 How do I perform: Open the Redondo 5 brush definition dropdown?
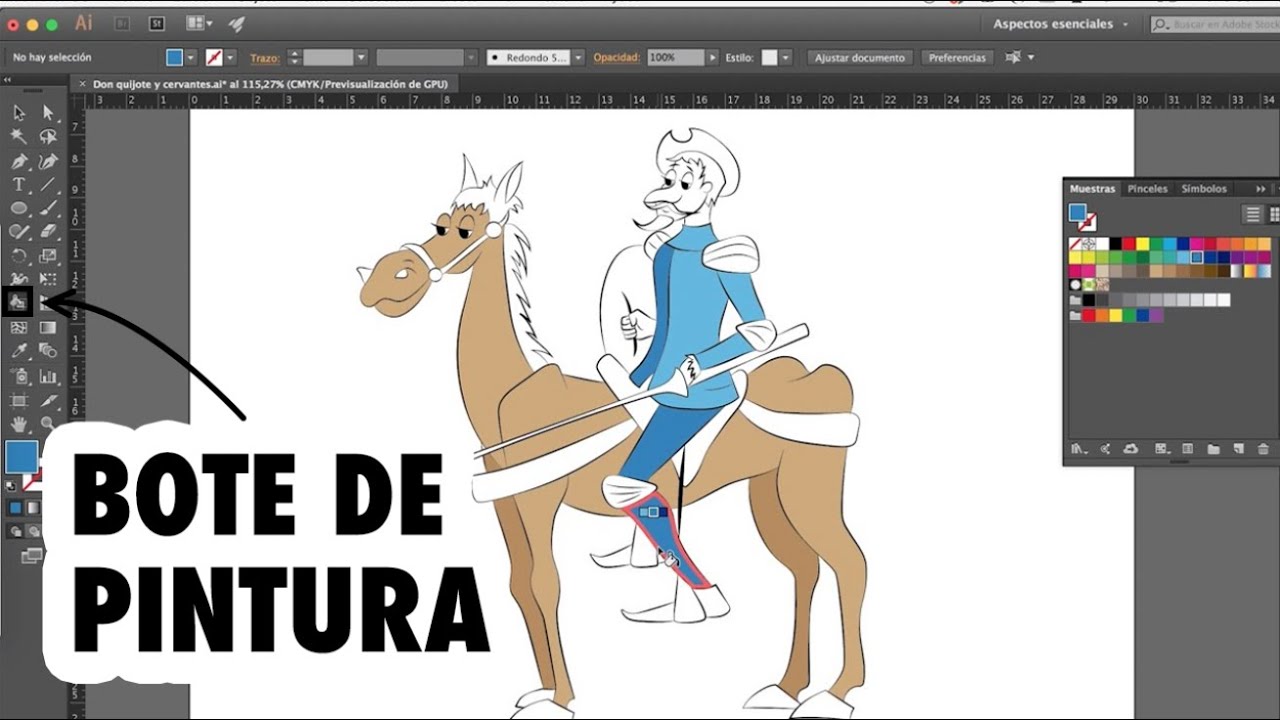pos(578,58)
